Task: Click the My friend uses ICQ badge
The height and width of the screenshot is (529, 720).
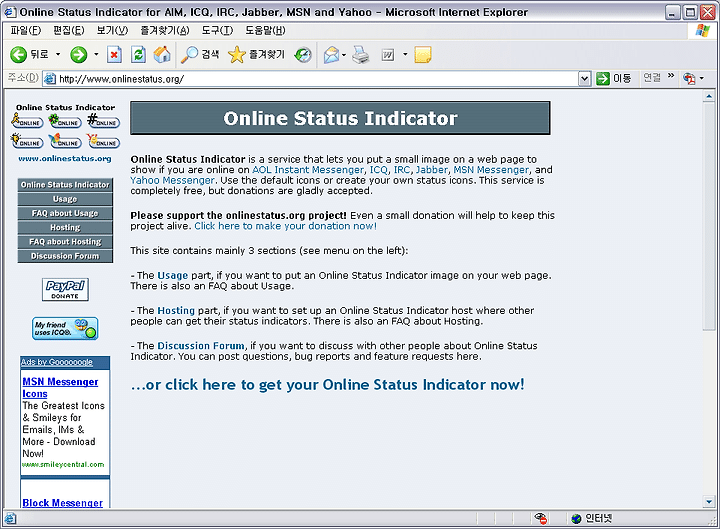Action: pos(65,328)
